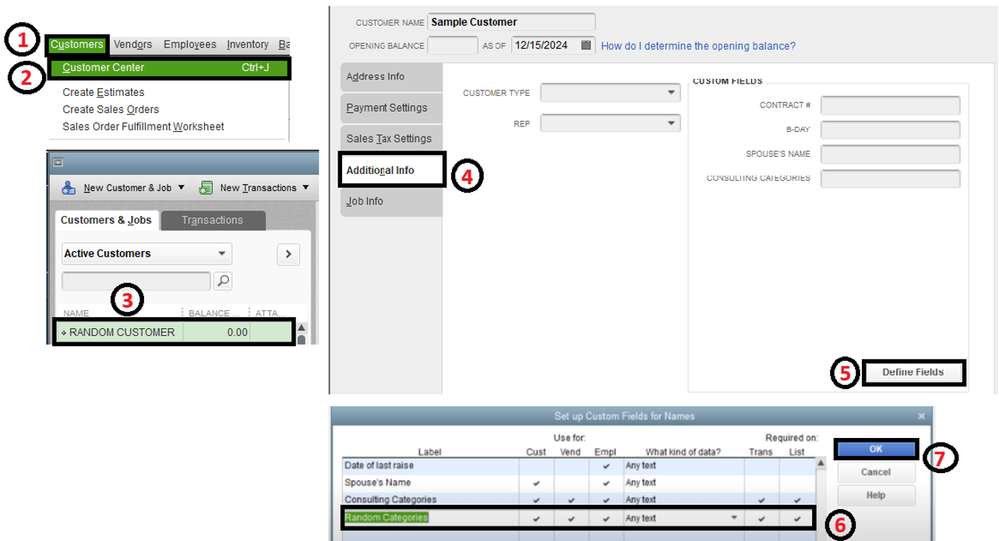This screenshot has width=999, height=541.
Task: Click the Define Fields button
Action: pyautogui.click(x=913, y=372)
